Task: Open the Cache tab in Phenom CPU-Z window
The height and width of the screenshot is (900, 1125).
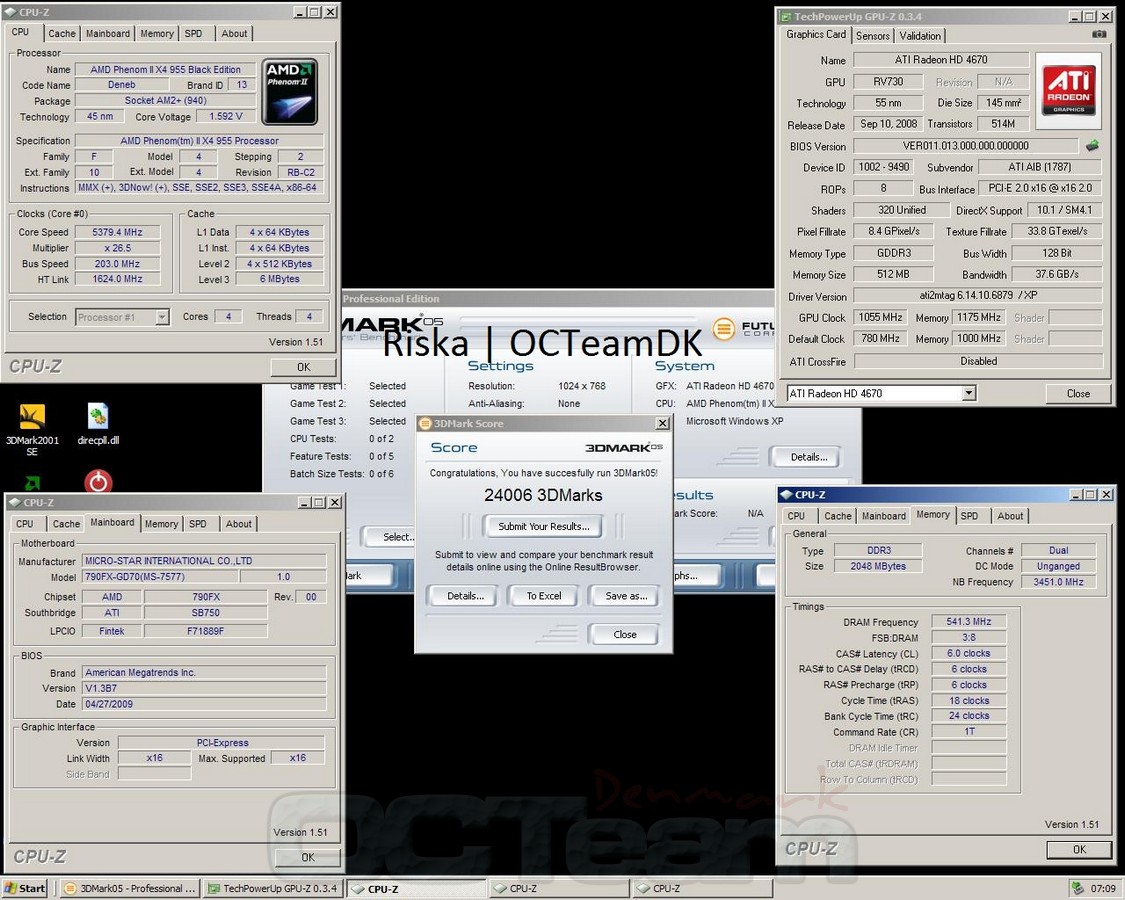Action: (x=62, y=34)
